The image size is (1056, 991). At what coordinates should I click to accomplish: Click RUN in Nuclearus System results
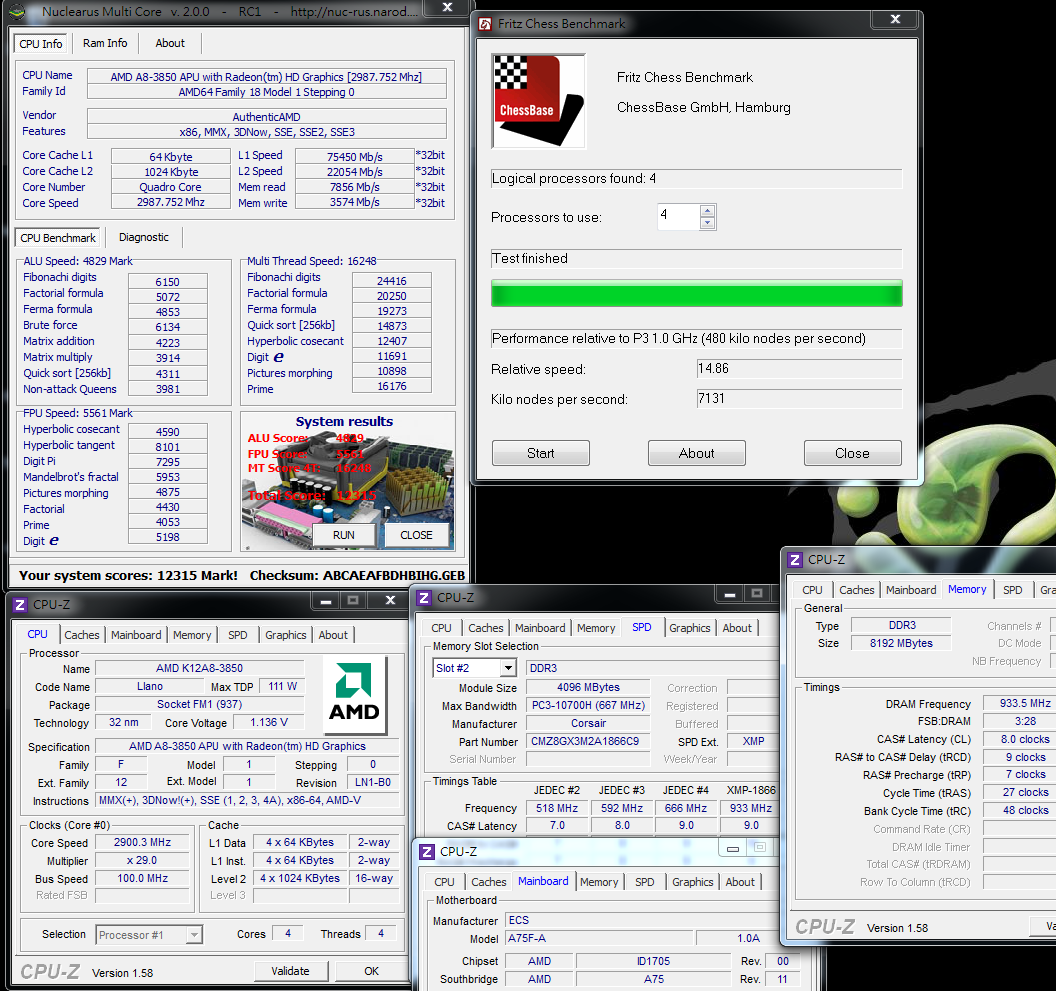click(x=343, y=535)
